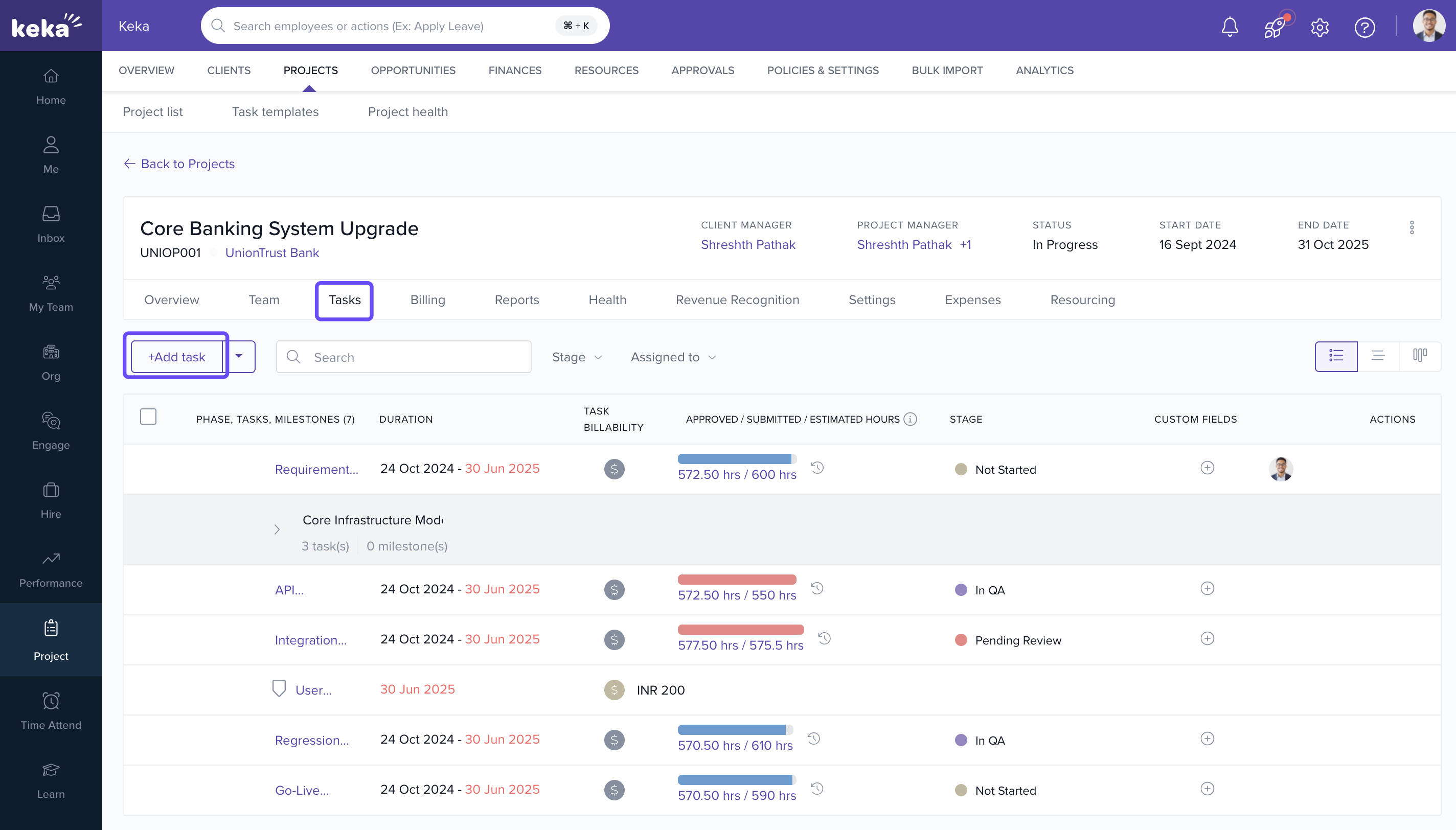Image resolution: width=1456 pixels, height=830 pixels.
Task: Open the Stage filter dropdown
Action: [576, 357]
